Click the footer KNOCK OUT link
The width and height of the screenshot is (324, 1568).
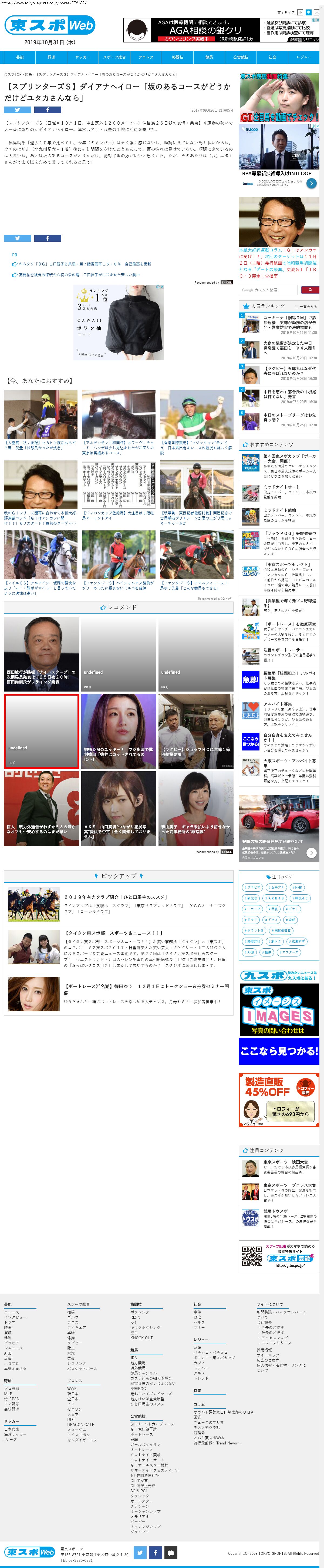point(142,1337)
